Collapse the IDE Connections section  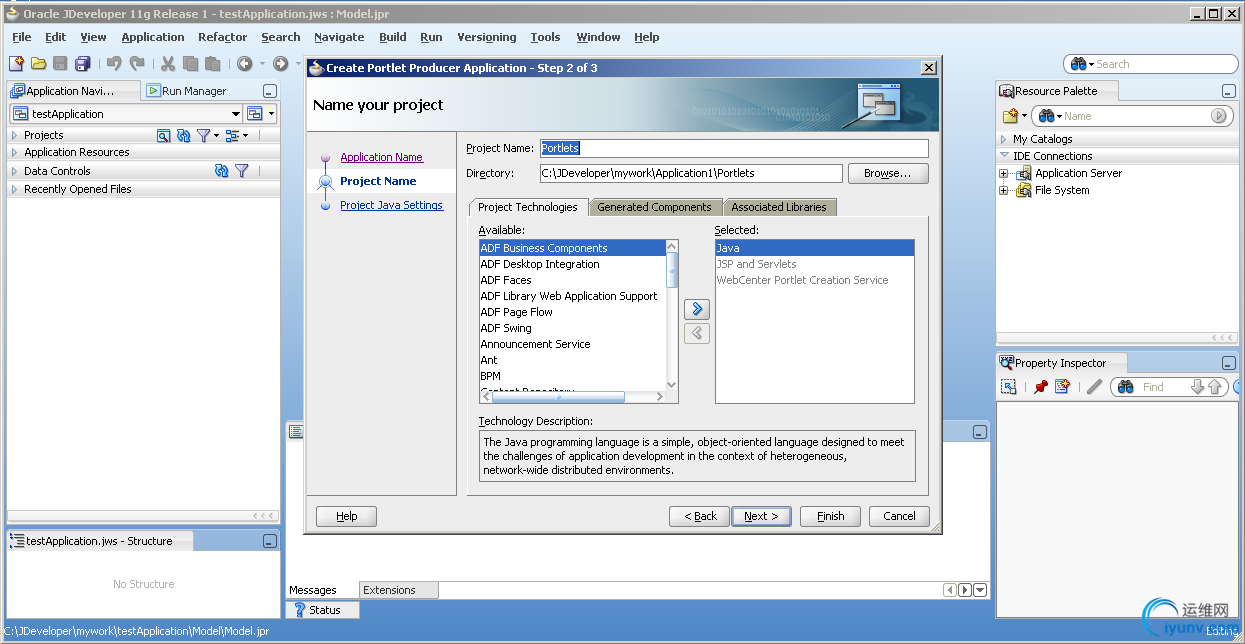tap(1004, 156)
